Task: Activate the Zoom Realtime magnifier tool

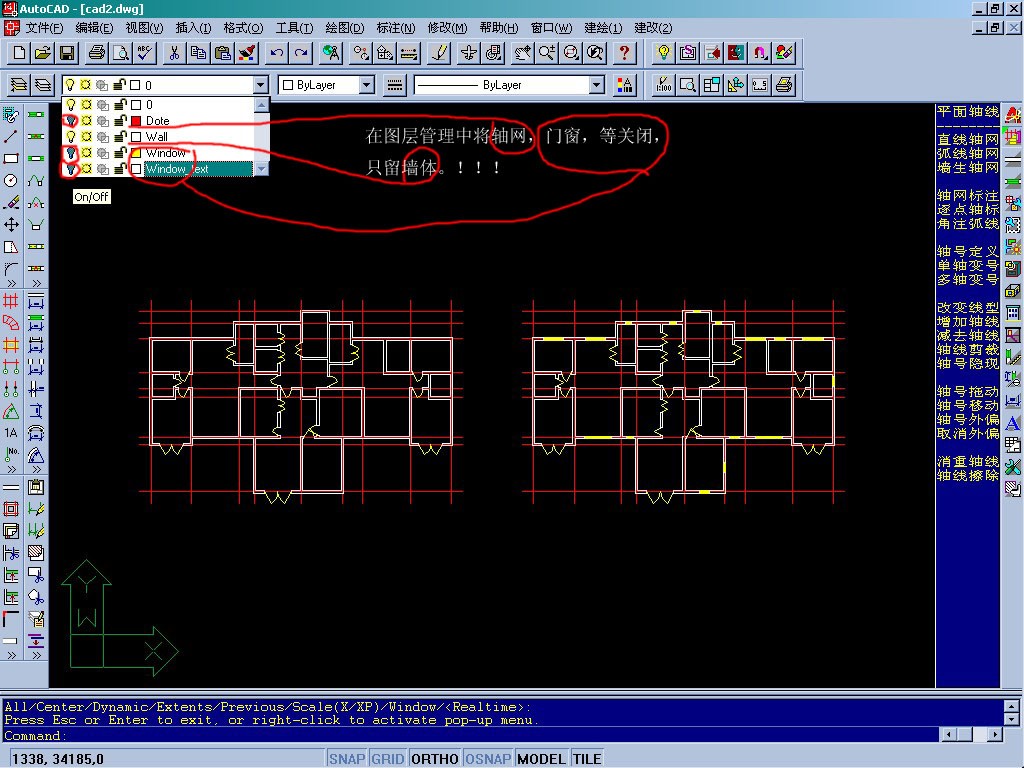Action: coord(547,53)
